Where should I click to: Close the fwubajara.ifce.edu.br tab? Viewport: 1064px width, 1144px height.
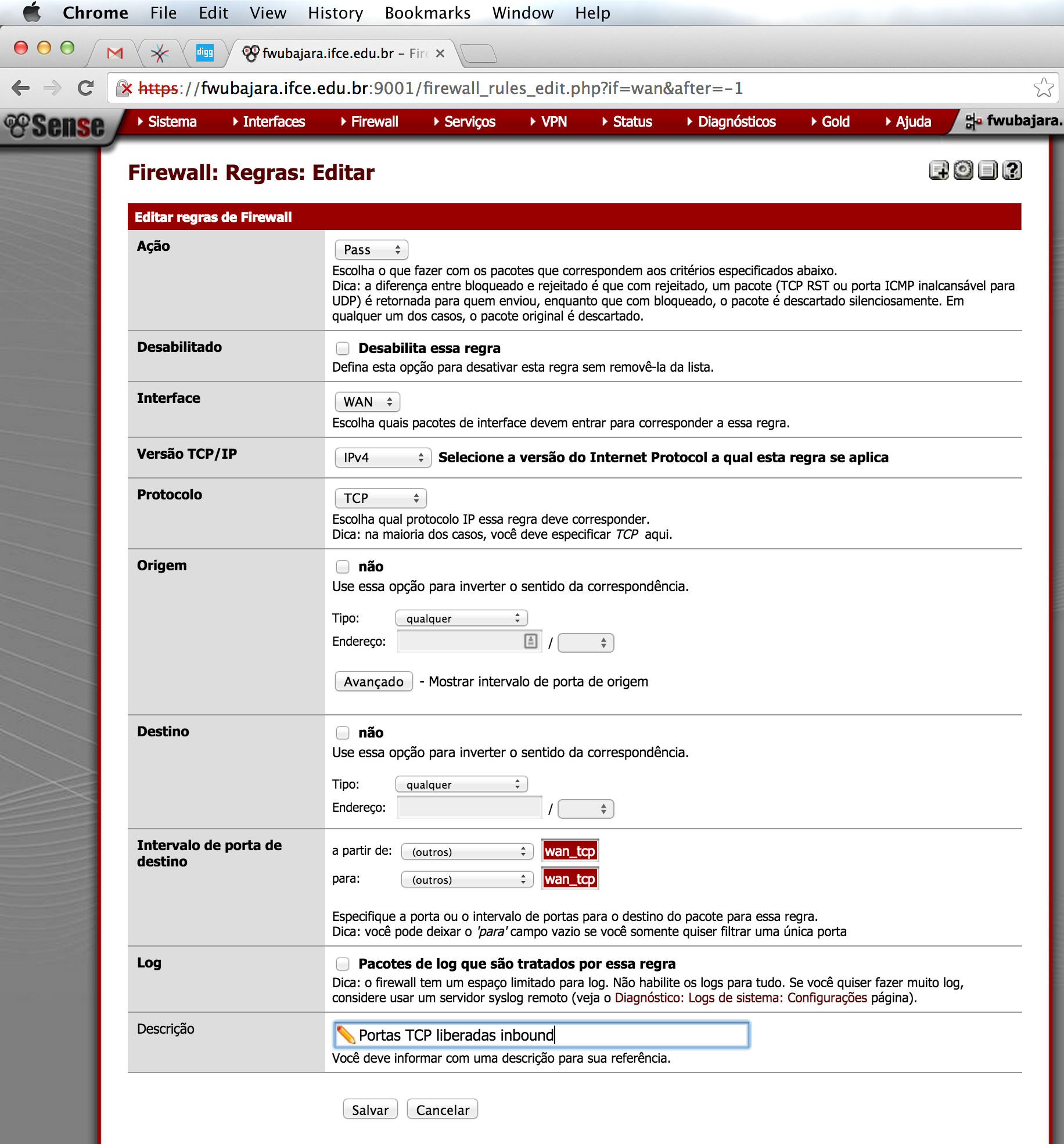point(440,53)
